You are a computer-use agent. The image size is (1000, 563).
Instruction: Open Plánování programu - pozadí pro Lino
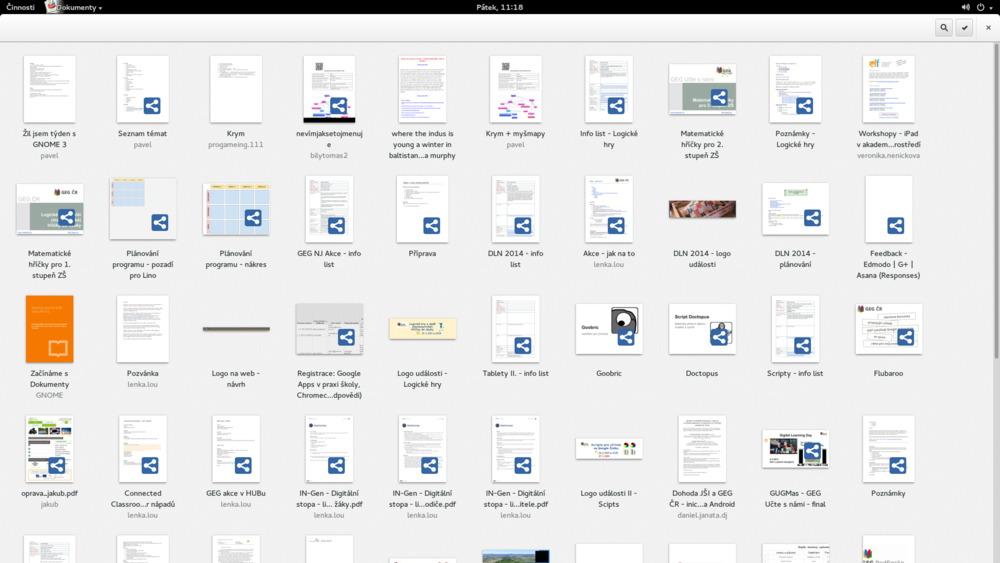[143, 209]
